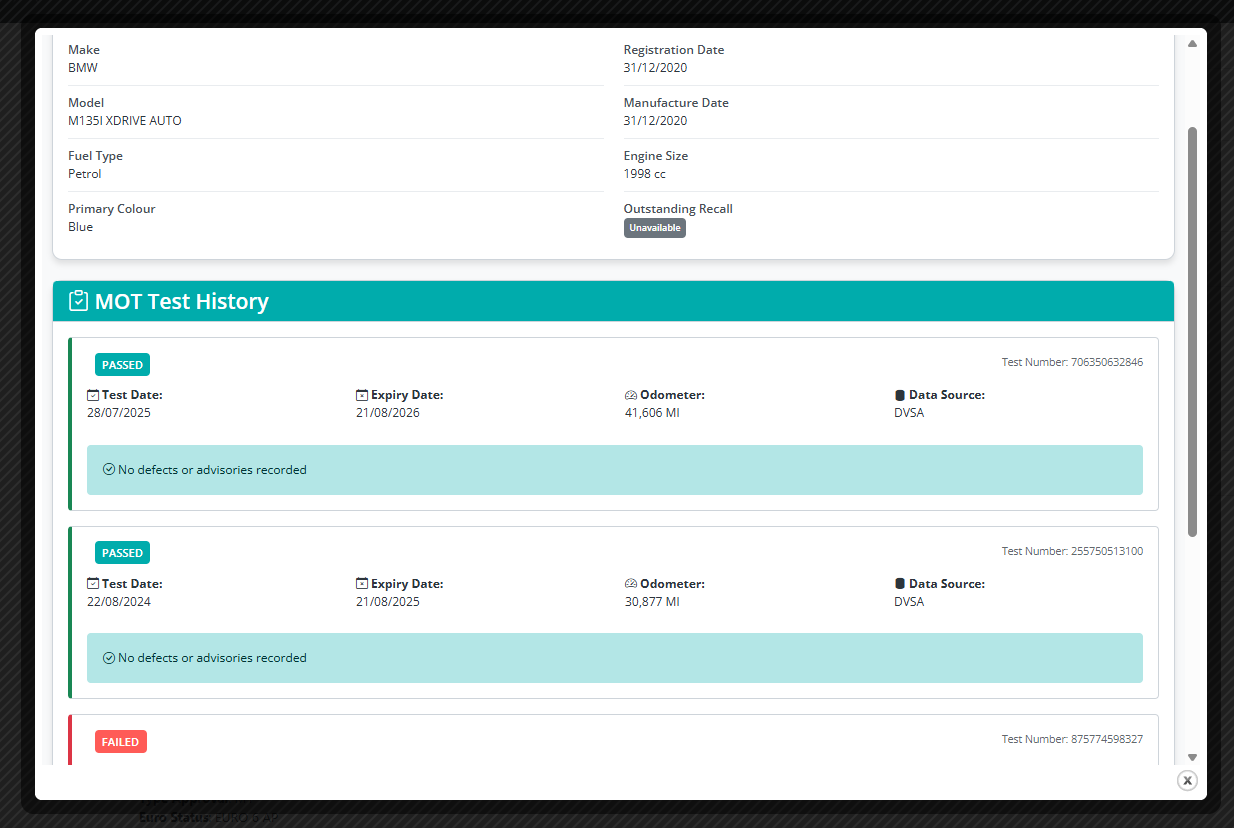Click the vertical scrollbar thumb
Viewport: 1234px width, 828px height.
tap(1191, 330)
